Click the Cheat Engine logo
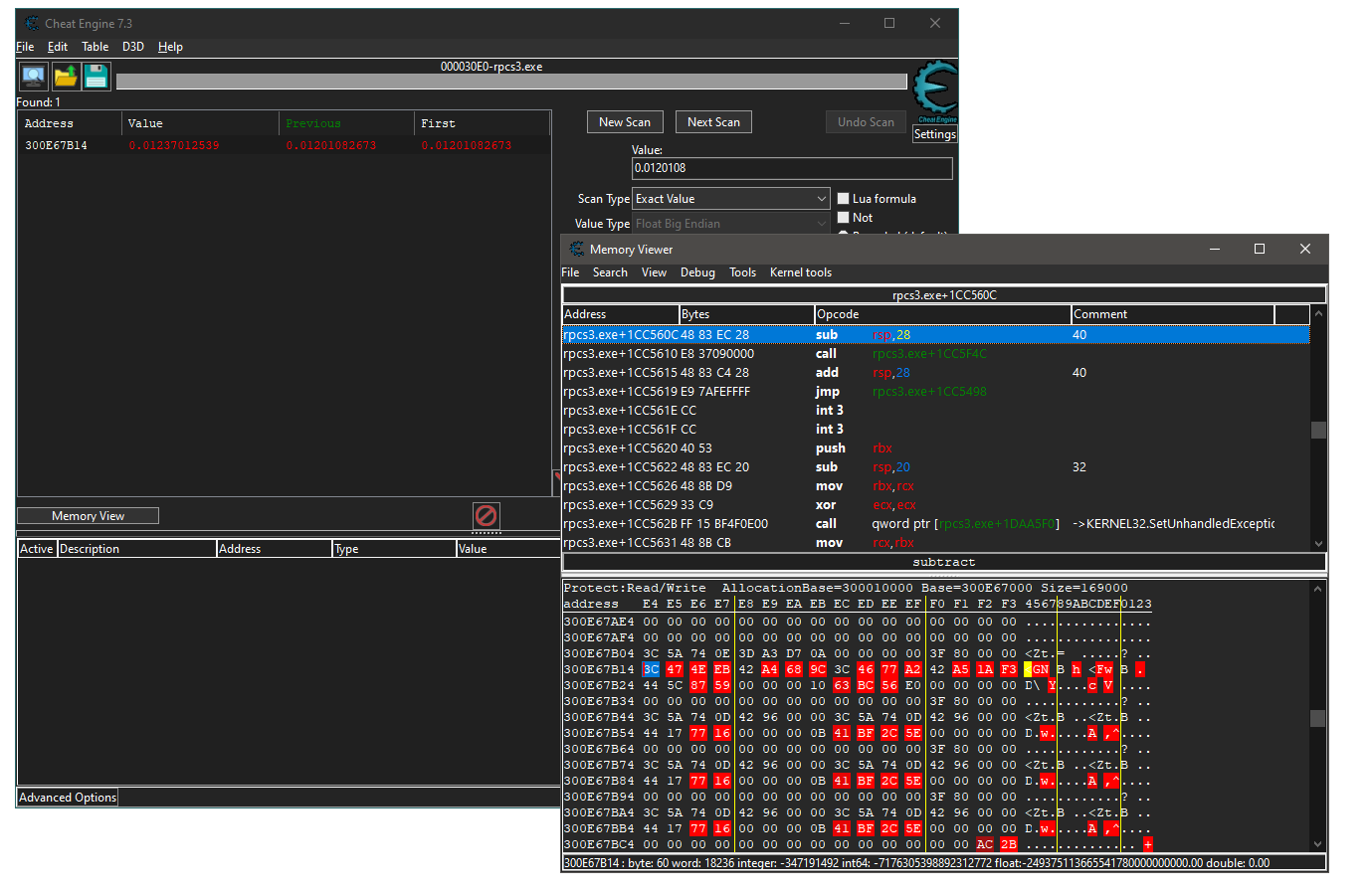Image resolution: width=1372 pixels, height=895 pixels. [x=935, y=89]
